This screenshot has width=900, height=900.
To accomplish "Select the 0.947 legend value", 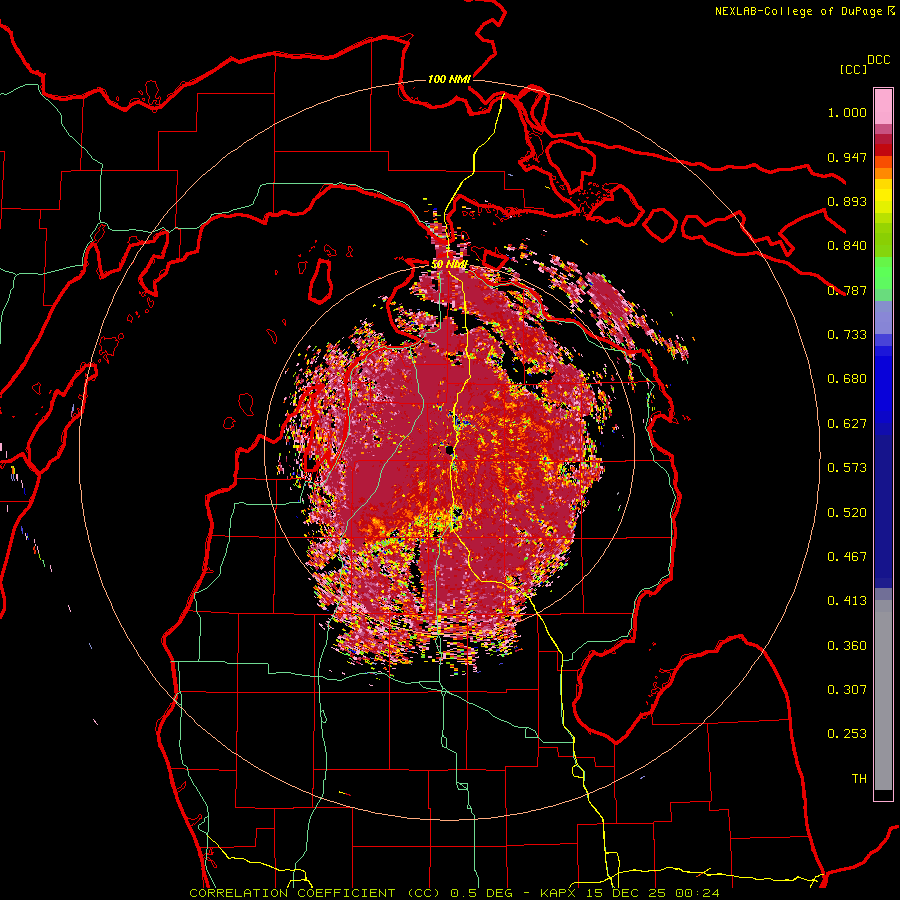I will 847,157.
